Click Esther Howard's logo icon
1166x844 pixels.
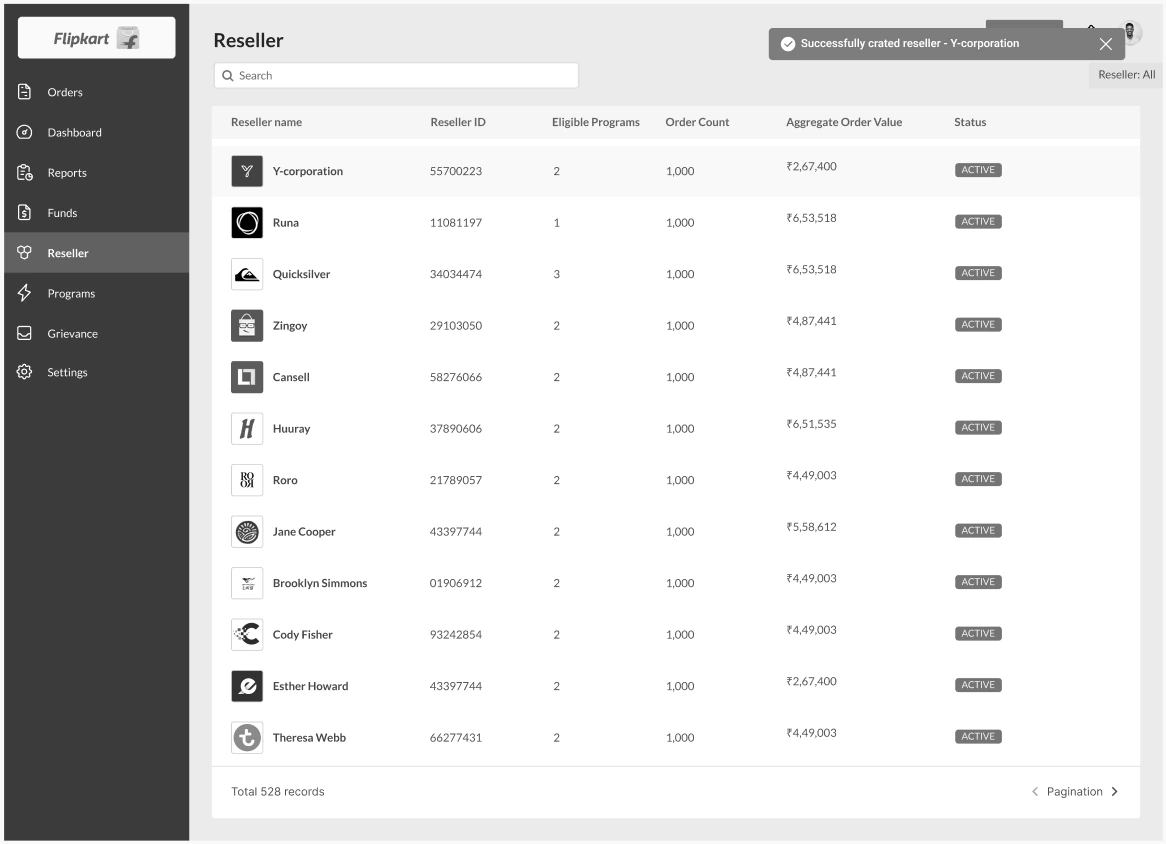coord(247,686)
